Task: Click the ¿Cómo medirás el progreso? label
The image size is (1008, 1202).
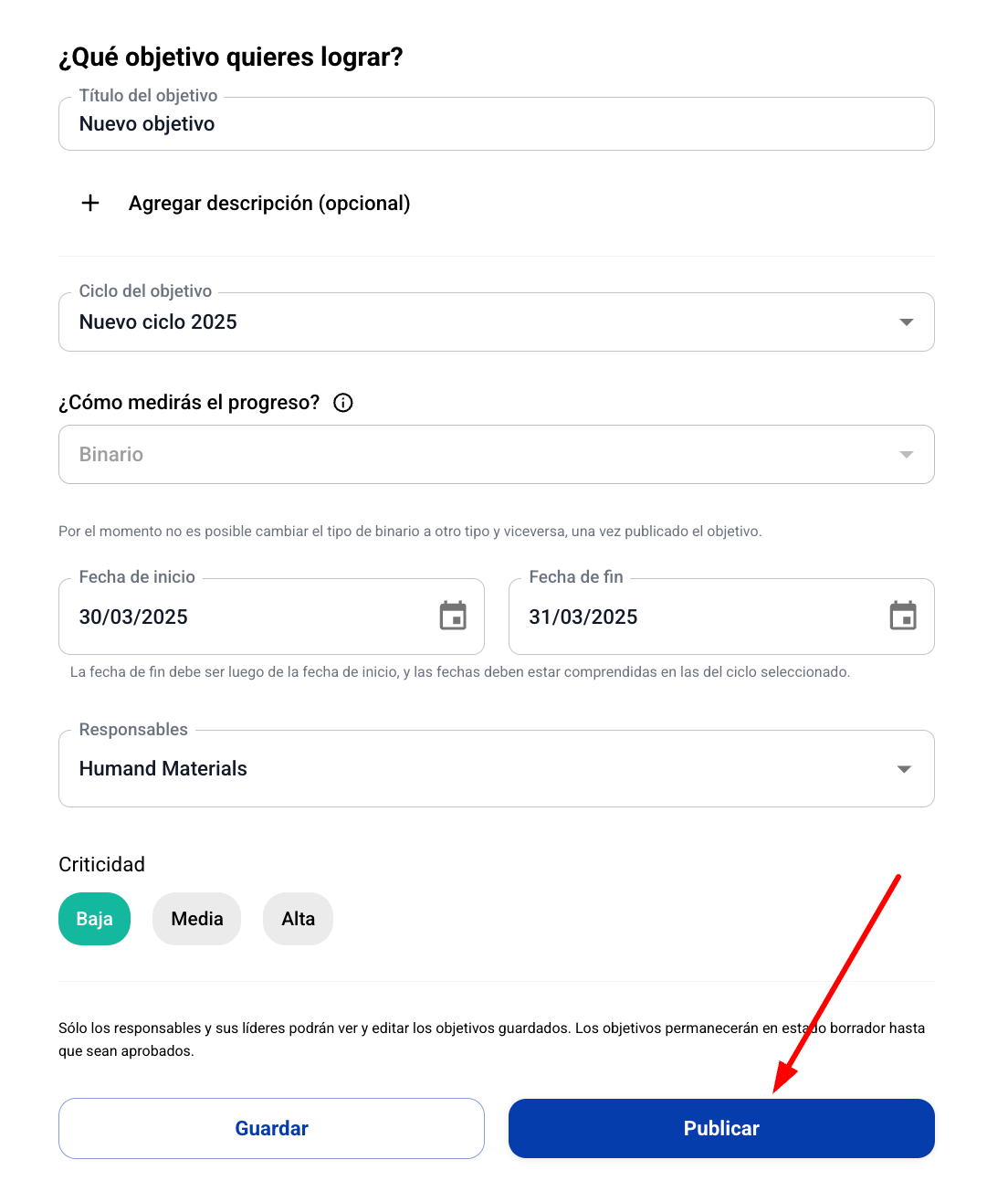Action: 189,403
